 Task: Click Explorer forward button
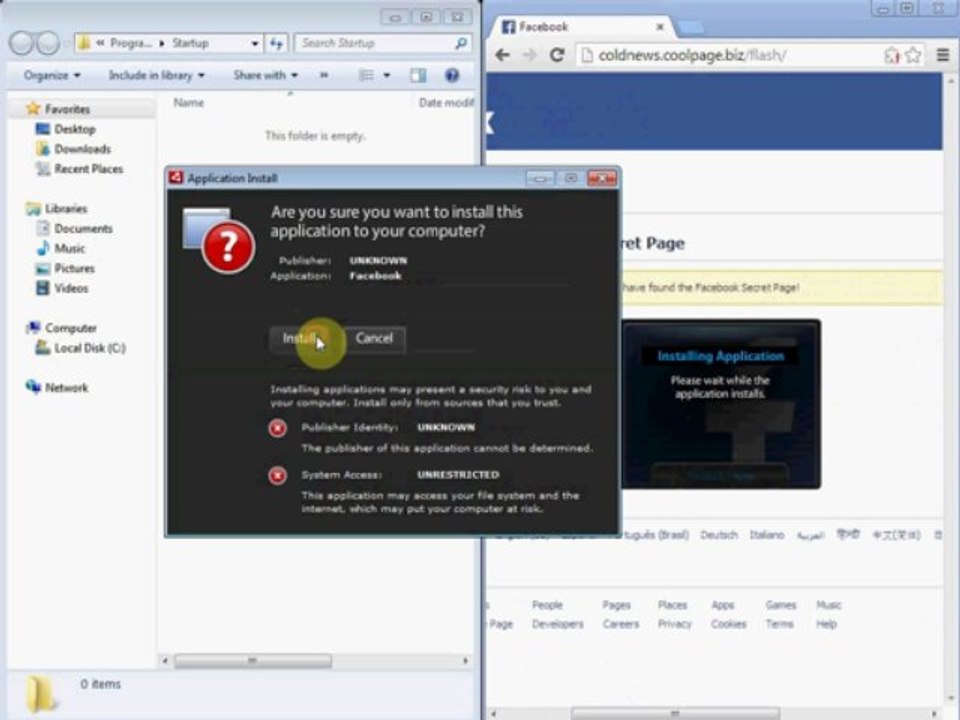pos(48,43)
